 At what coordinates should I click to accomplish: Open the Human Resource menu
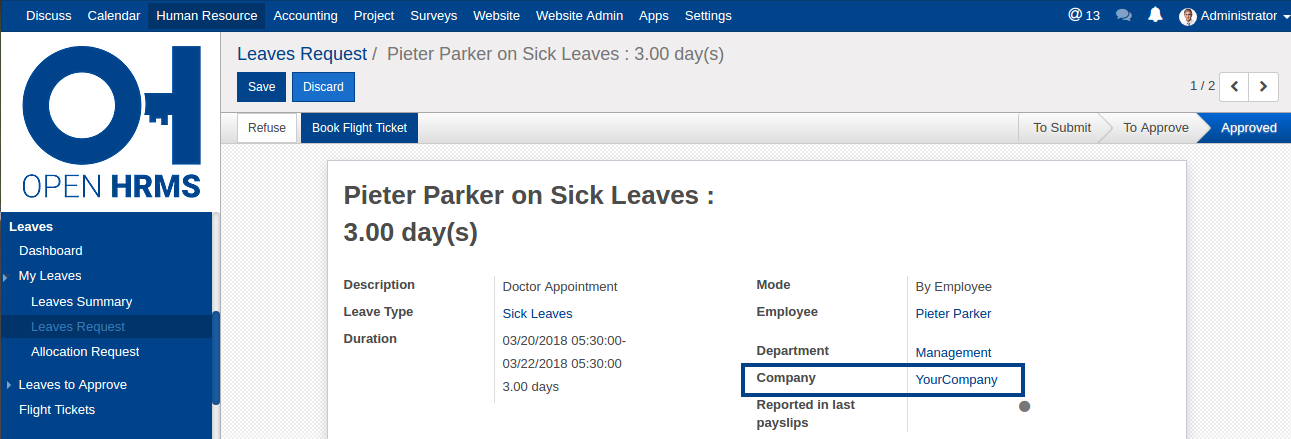coord(207,16)
